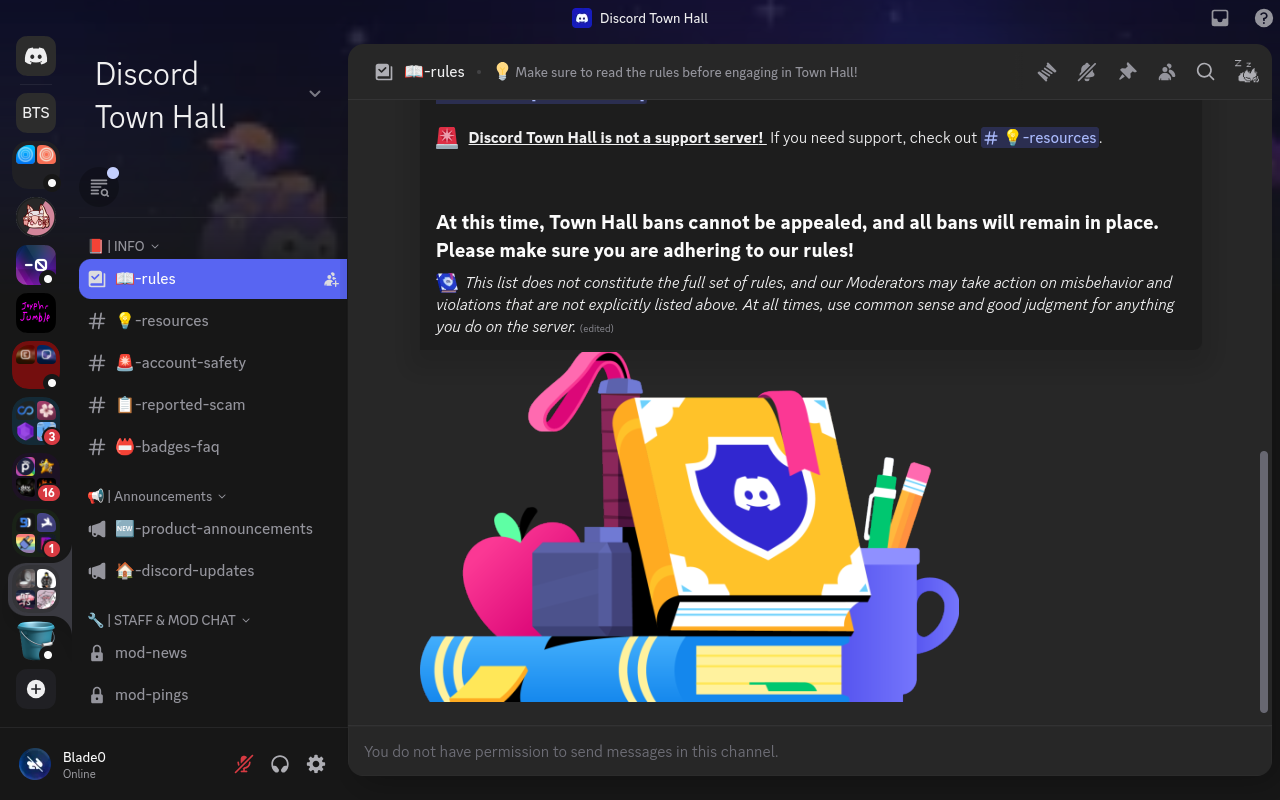Toggle channel notification mute bell
Screen dimensions: 1280x800
point(1086,72)
